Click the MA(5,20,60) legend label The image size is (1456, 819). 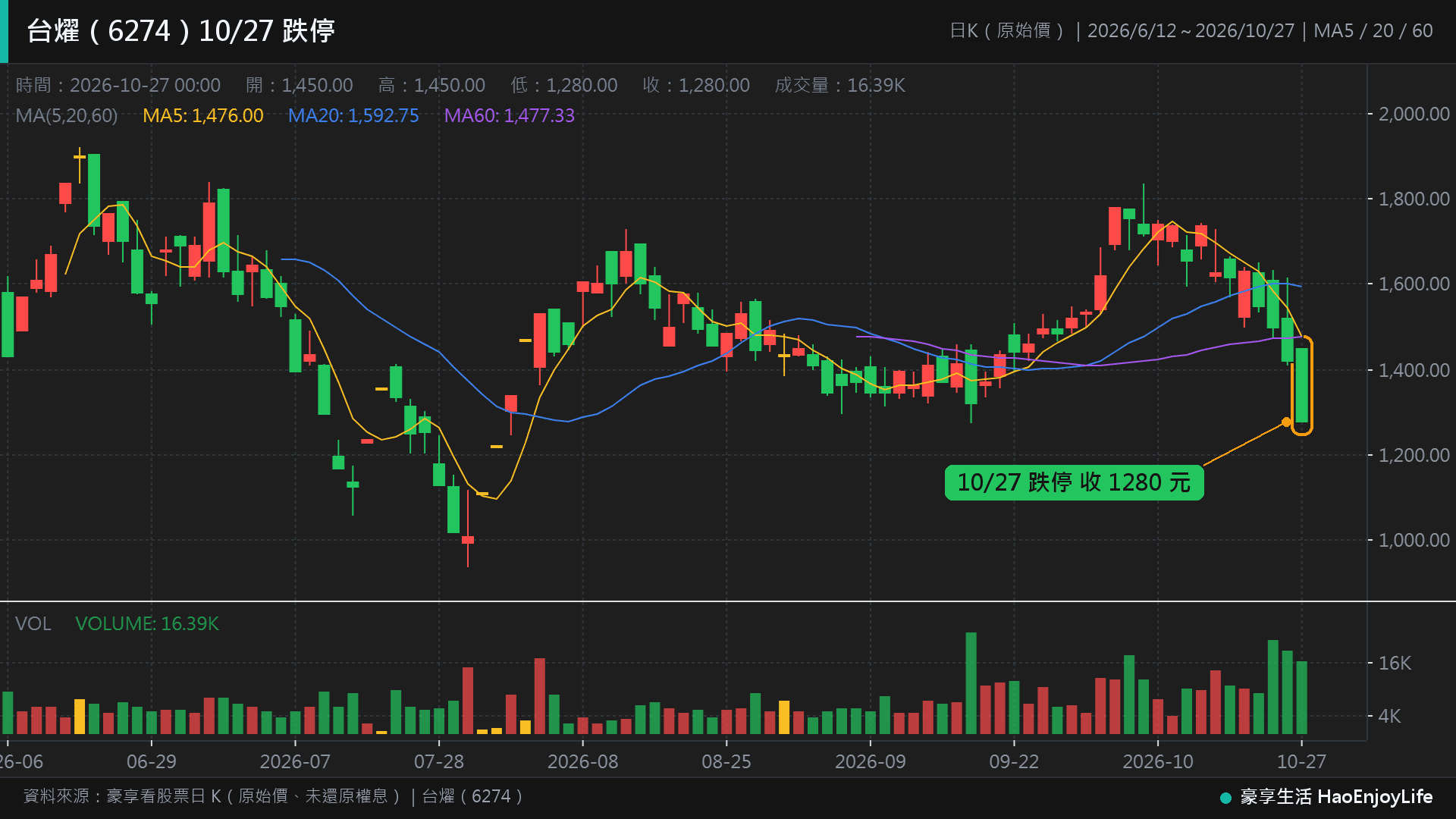pyautogui.click(x=67, y=115)
